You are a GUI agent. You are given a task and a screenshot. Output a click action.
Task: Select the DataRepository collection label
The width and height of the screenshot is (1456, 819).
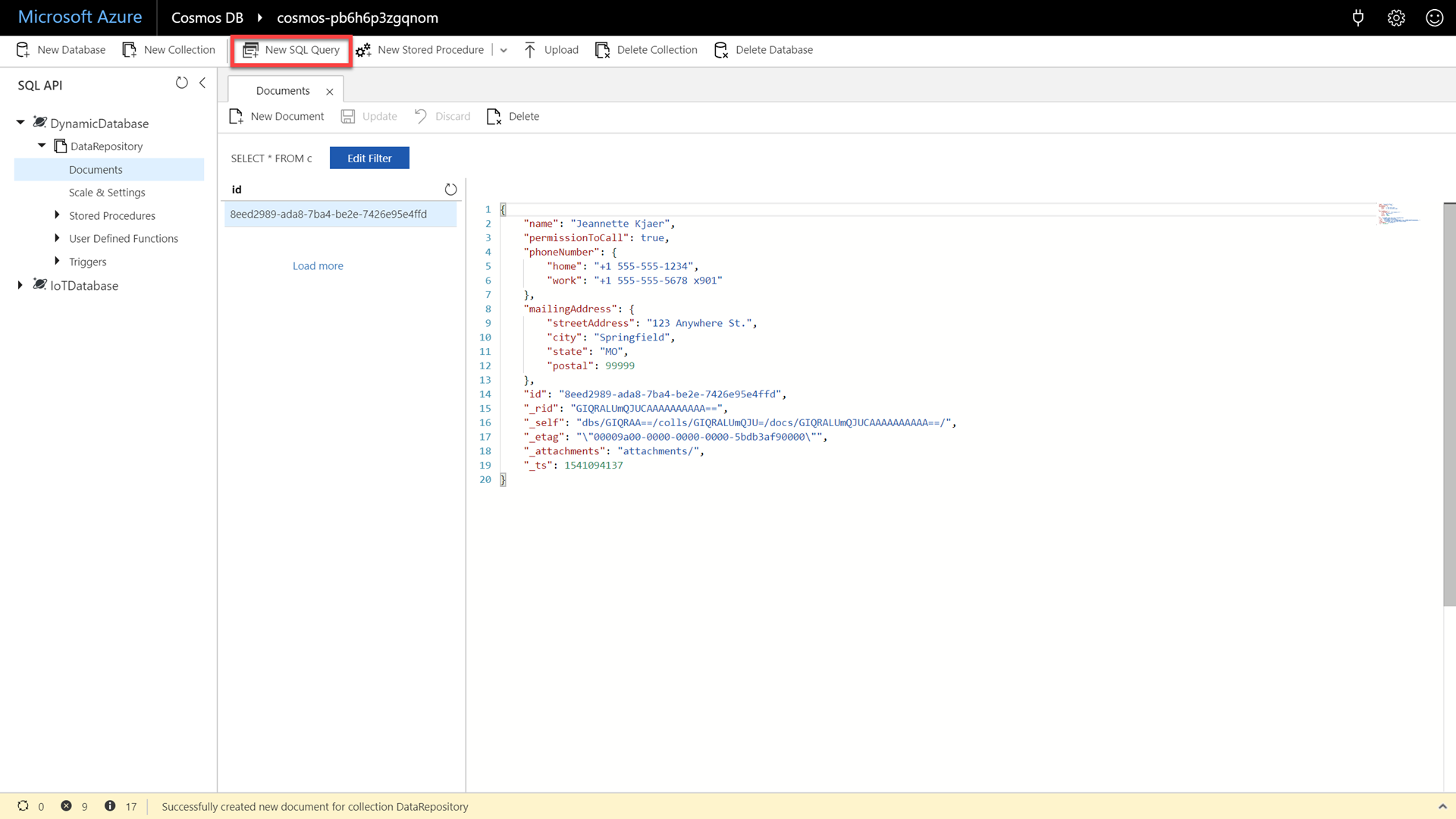106,146
